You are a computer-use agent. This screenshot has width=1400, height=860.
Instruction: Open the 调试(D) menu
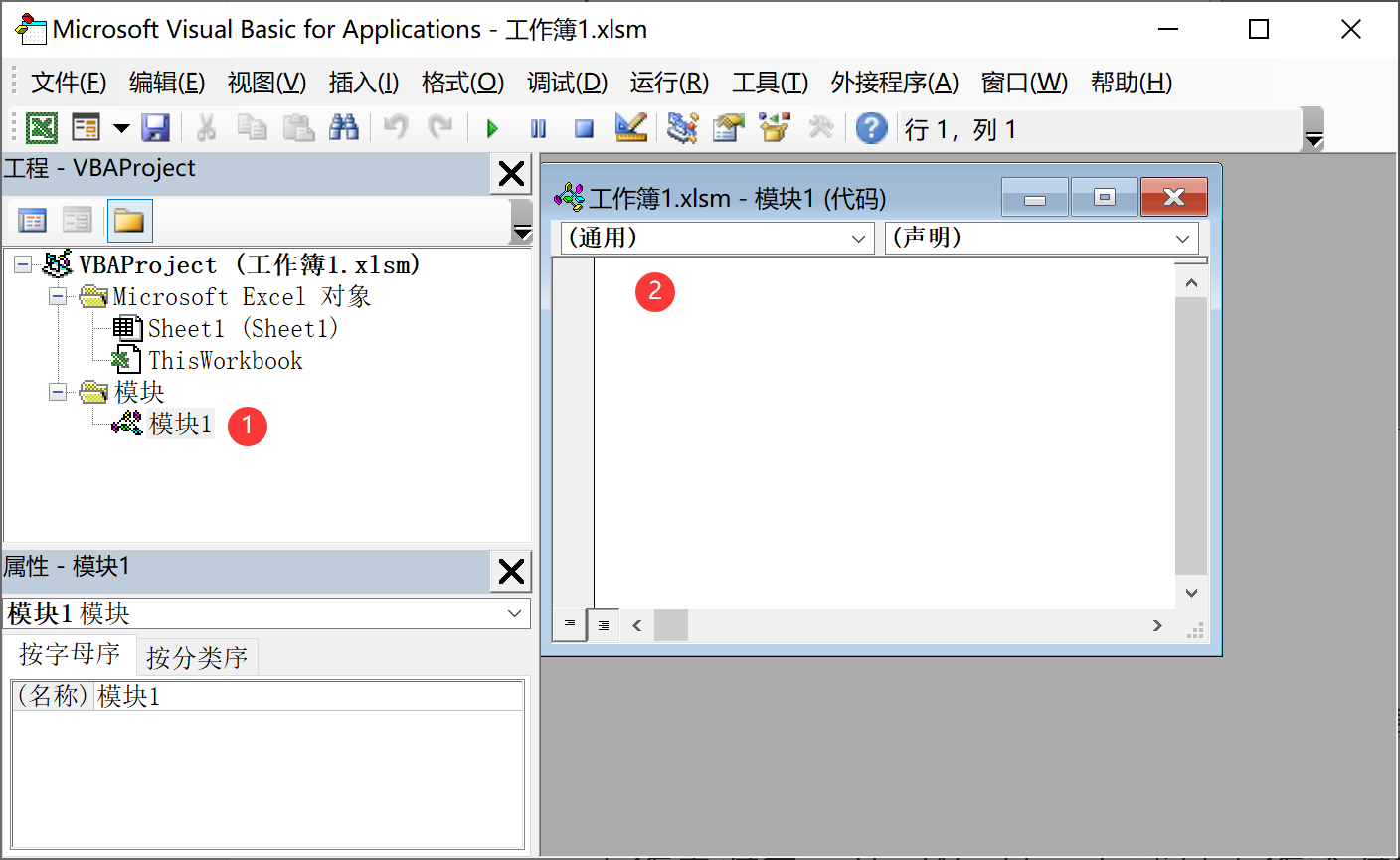click(x=567, y=83)
